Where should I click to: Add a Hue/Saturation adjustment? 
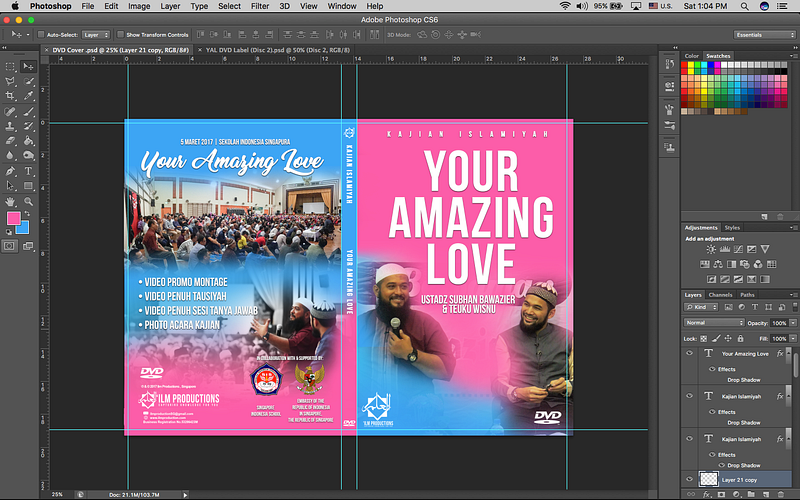click(x=705, y=264)
